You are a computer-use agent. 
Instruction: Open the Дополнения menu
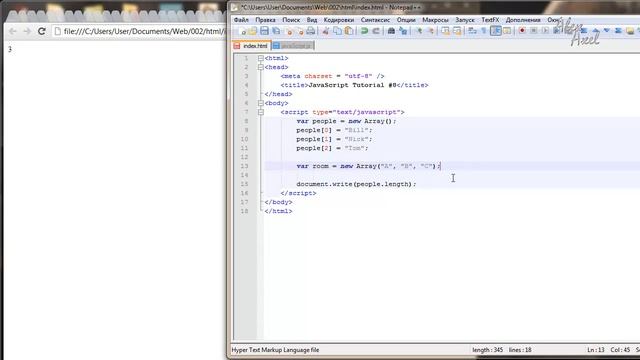[523, 20]
